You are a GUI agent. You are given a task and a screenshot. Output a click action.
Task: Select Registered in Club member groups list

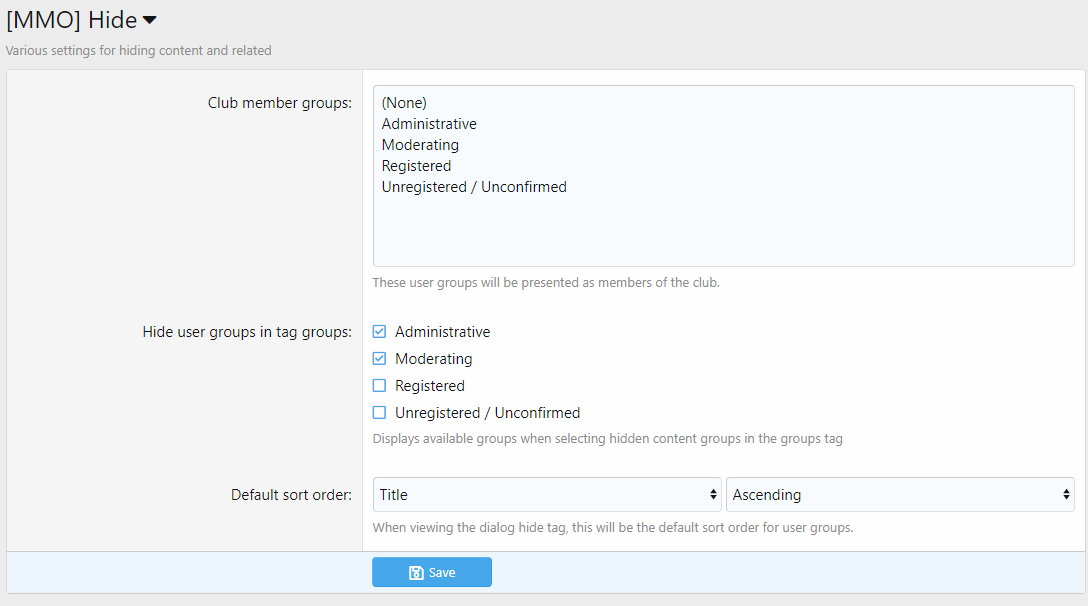coord(416,166)
